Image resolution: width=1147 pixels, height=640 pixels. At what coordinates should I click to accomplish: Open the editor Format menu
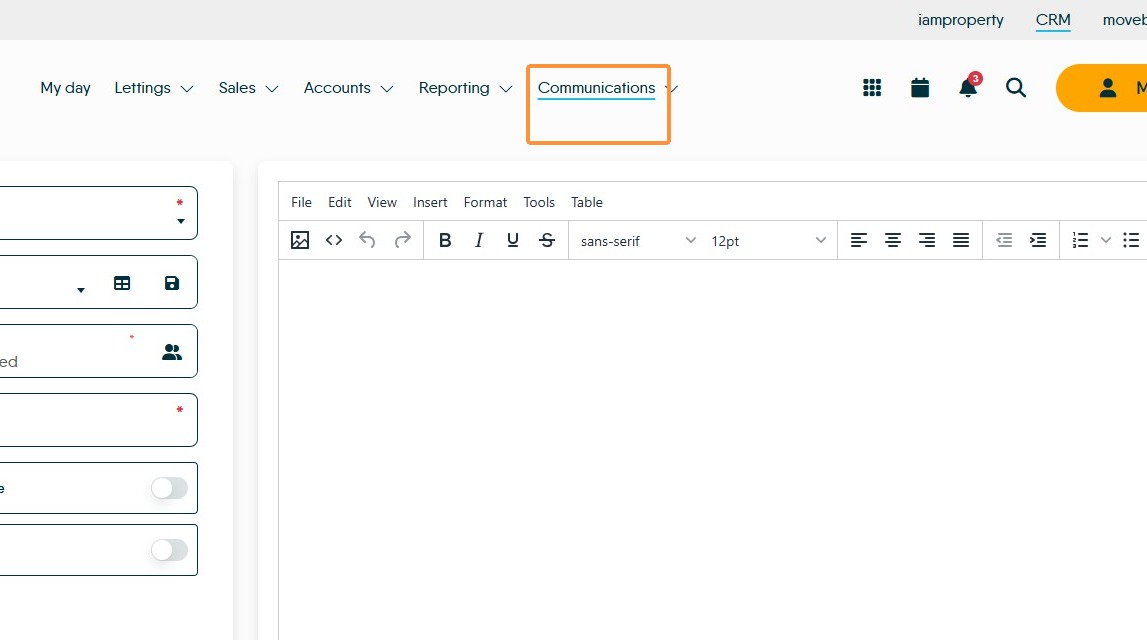[485, 202]
